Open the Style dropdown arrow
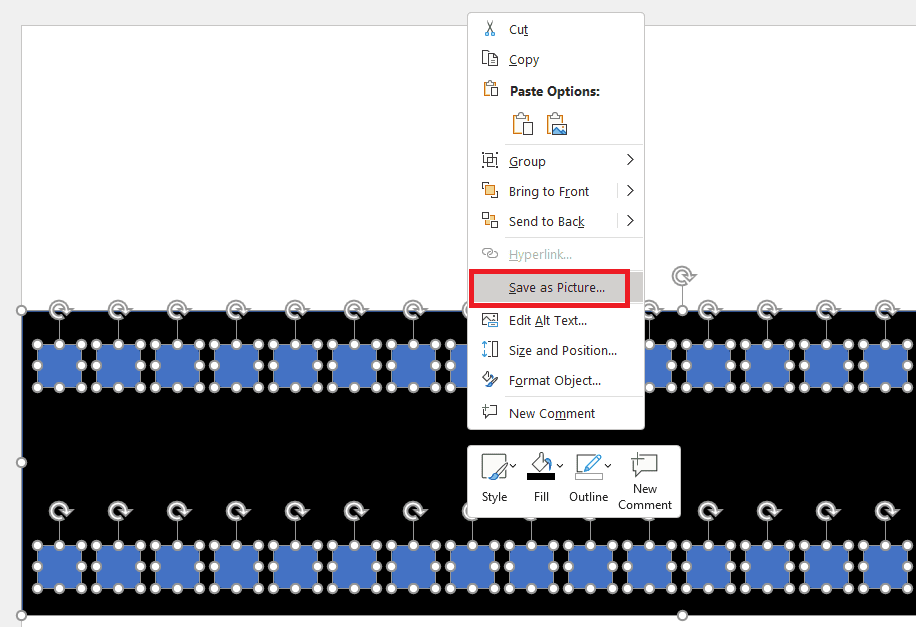Image resolution: width=916 pixels, height=627 pixels. point(512,466)
